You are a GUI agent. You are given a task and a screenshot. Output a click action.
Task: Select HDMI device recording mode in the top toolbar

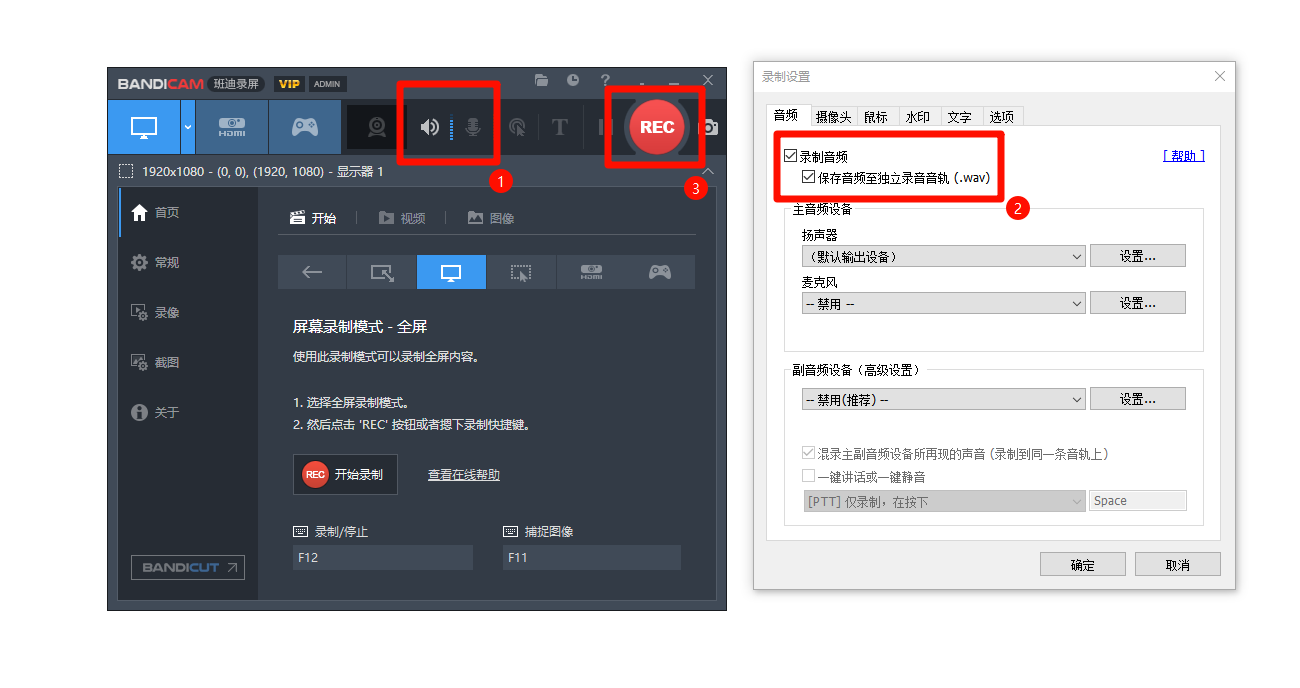pos(232,127)
